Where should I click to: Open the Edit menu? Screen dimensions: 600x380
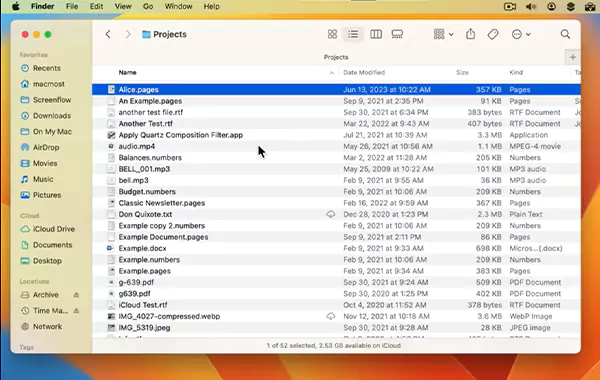click(96, 7)
